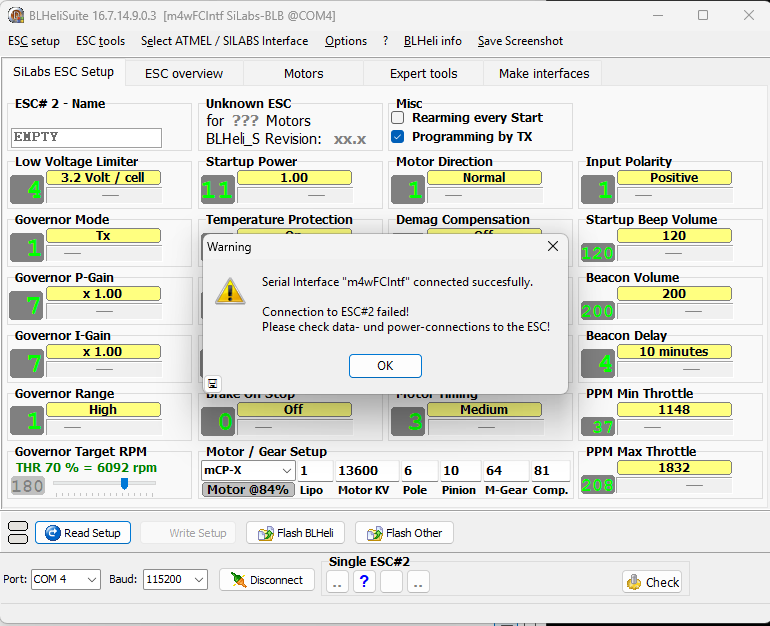Image resolution: width=770 pixels, height=626 pixels.
Task: Toggle the Motor @84% button
Action: tap(246, 490)
